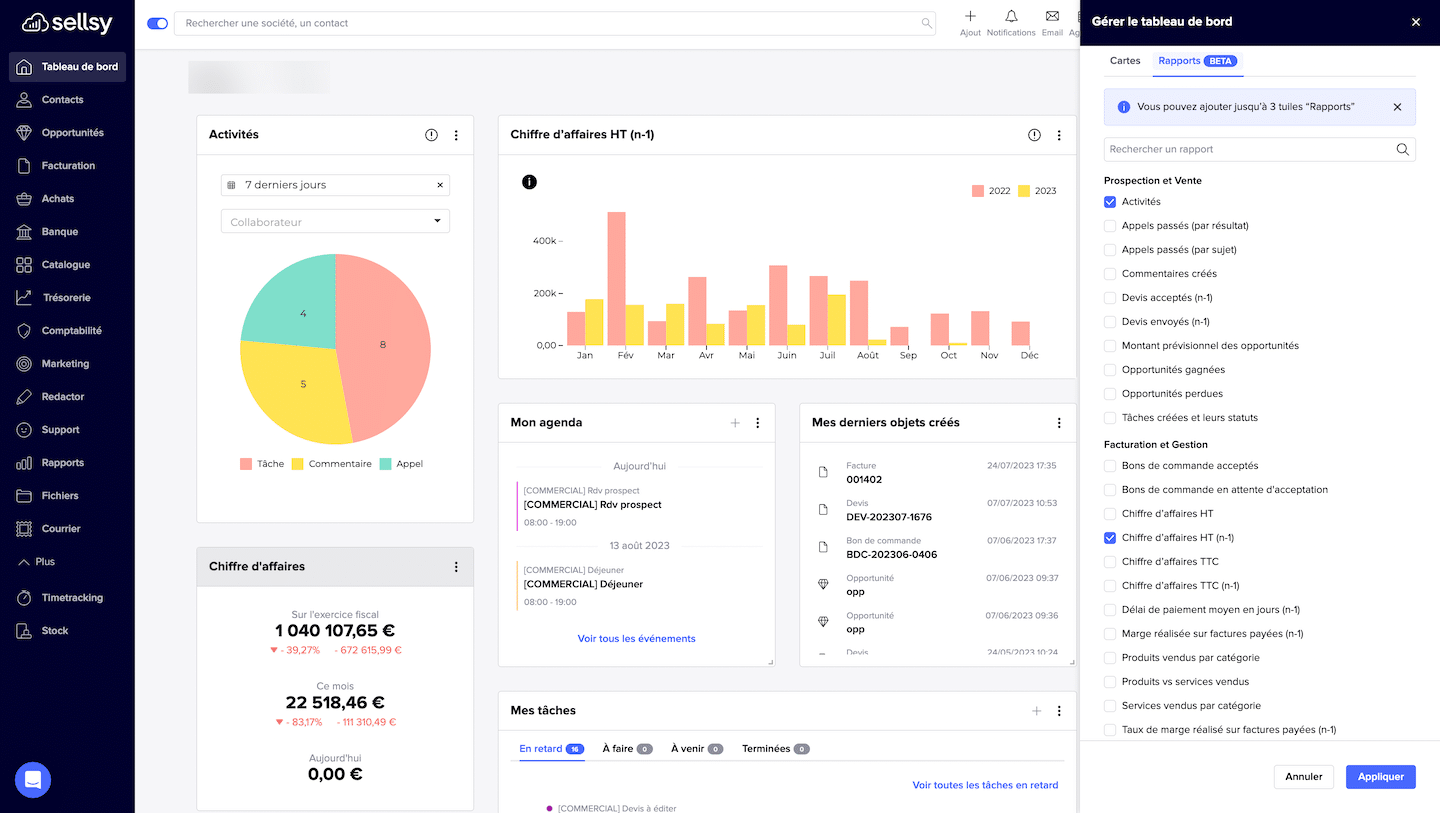1440x813 pixels.
Task: Open the Mon agenda three-dot menu
Action: tap(758, 422)
